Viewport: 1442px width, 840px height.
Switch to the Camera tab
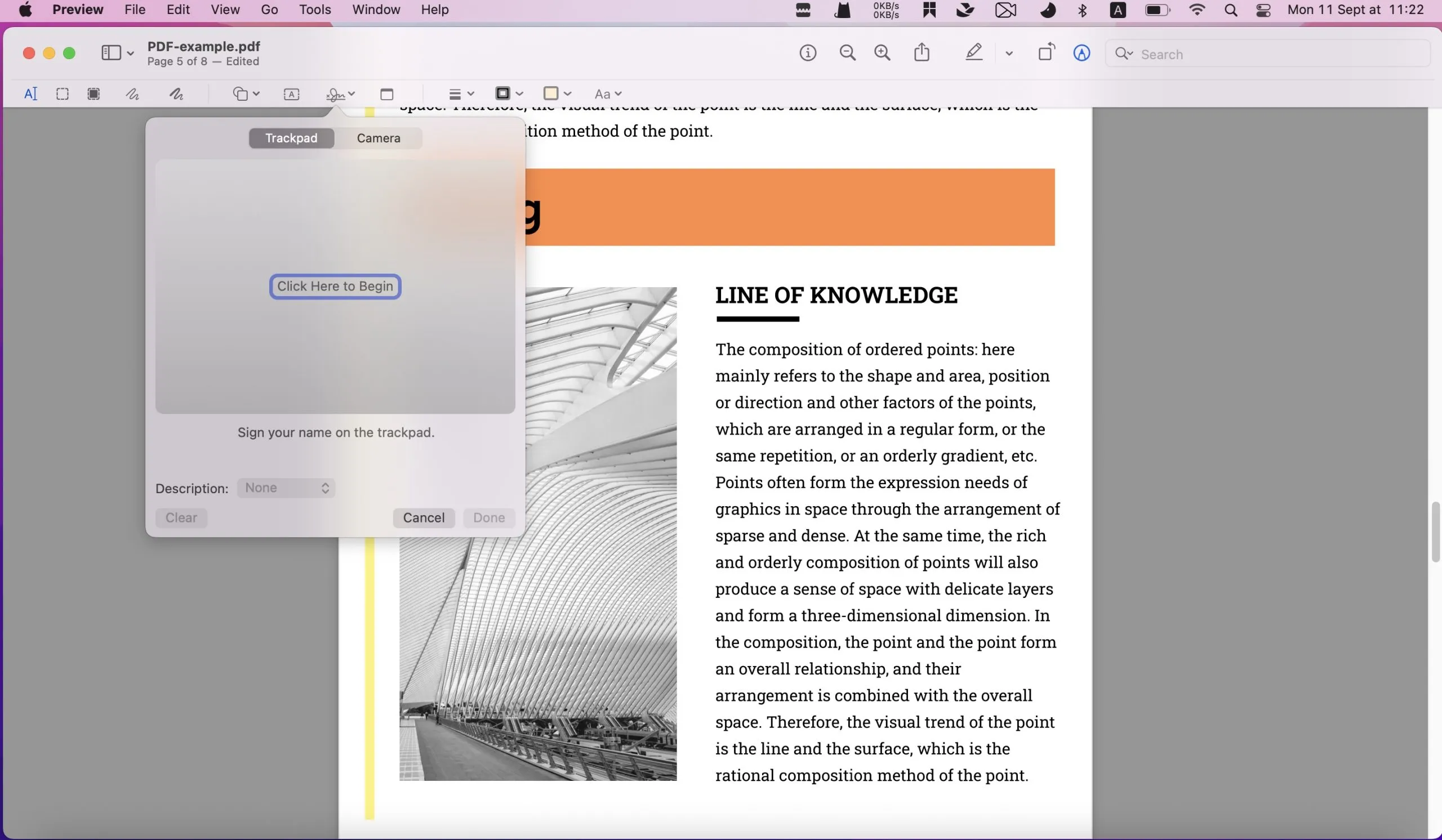pos(378,137)
